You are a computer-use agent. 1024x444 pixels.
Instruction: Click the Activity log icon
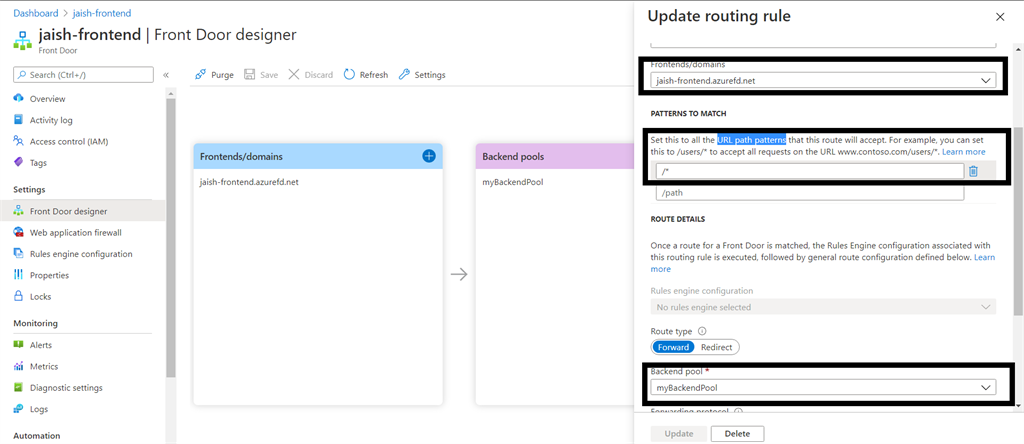click(18, 120)
